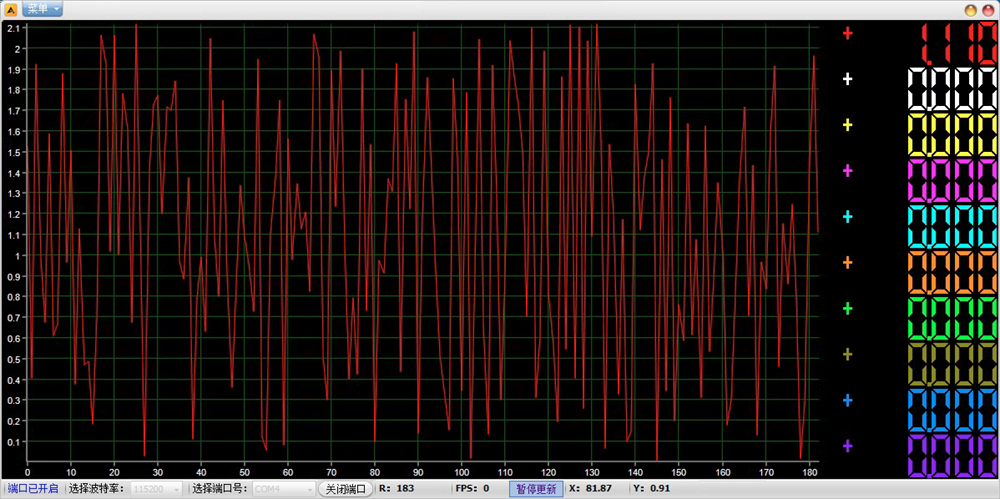This screenshot has height=499, width=1000.
Task: Click the white plus channel marker
Action: pos(848,79)
